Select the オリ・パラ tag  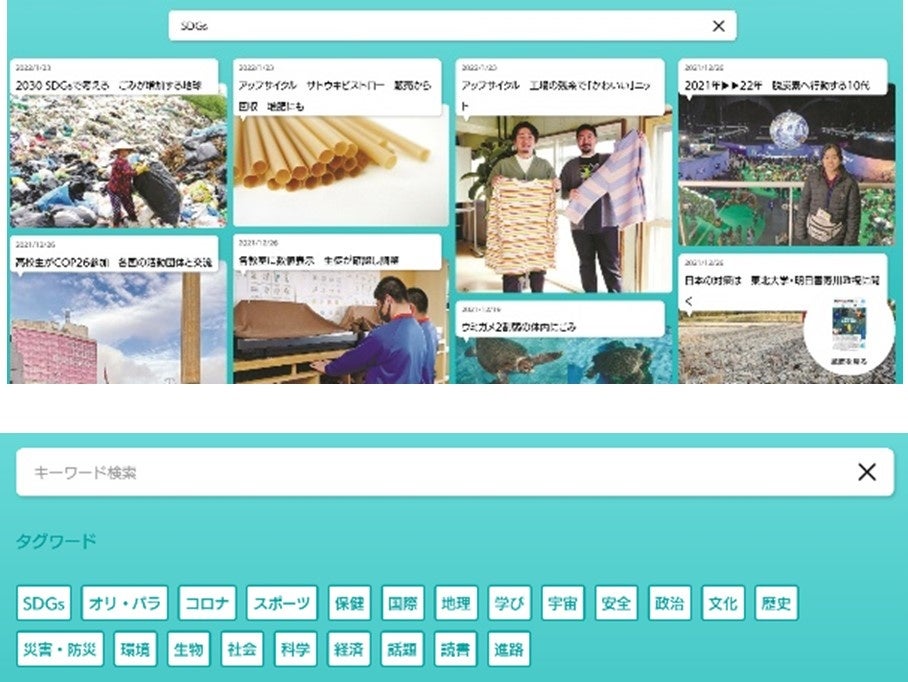[x=125, y=603]
